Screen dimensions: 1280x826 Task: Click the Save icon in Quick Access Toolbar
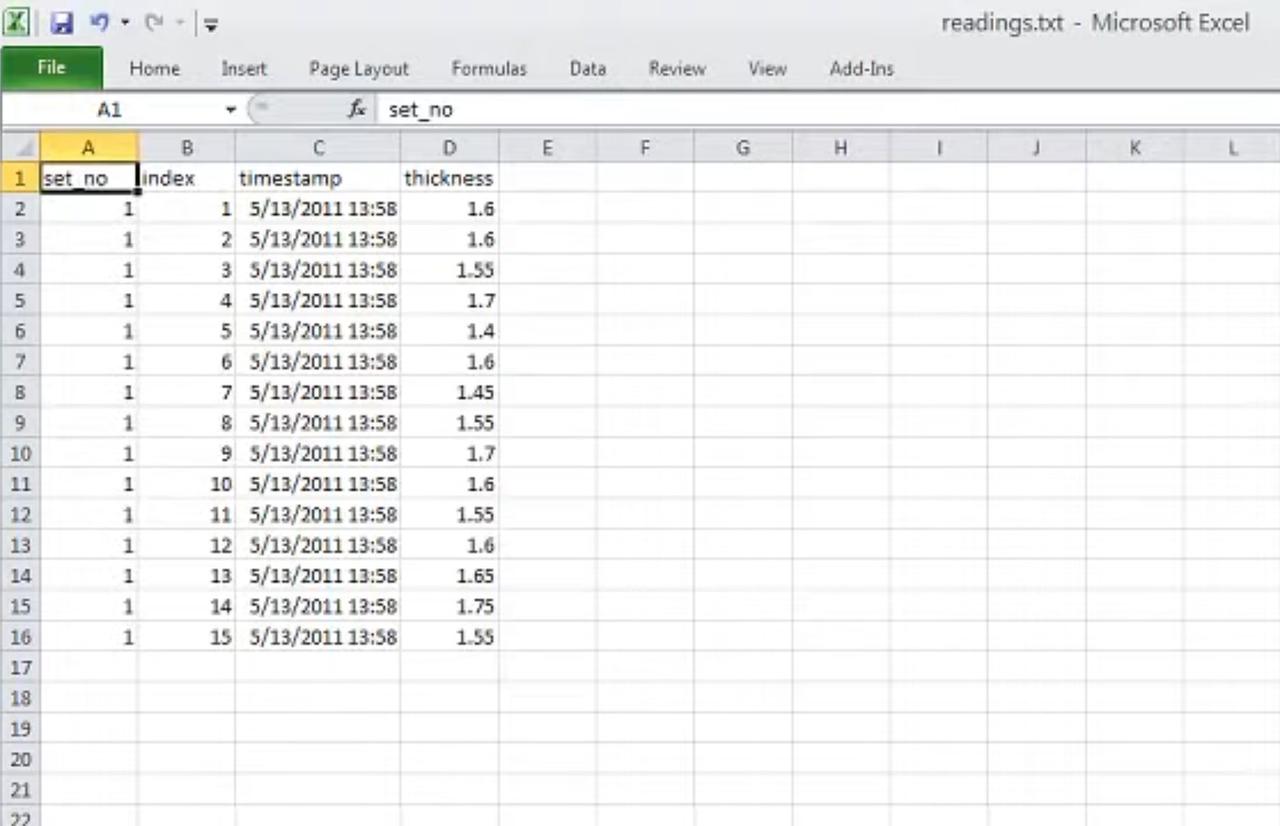click(x=62, y=23)
